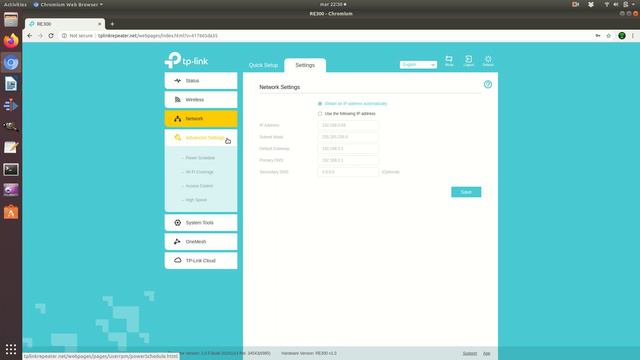This screenshot has height=360, width=640.
Task: Click the Mode icon in header
Action: pyautogui.click(x=449, y=61)
